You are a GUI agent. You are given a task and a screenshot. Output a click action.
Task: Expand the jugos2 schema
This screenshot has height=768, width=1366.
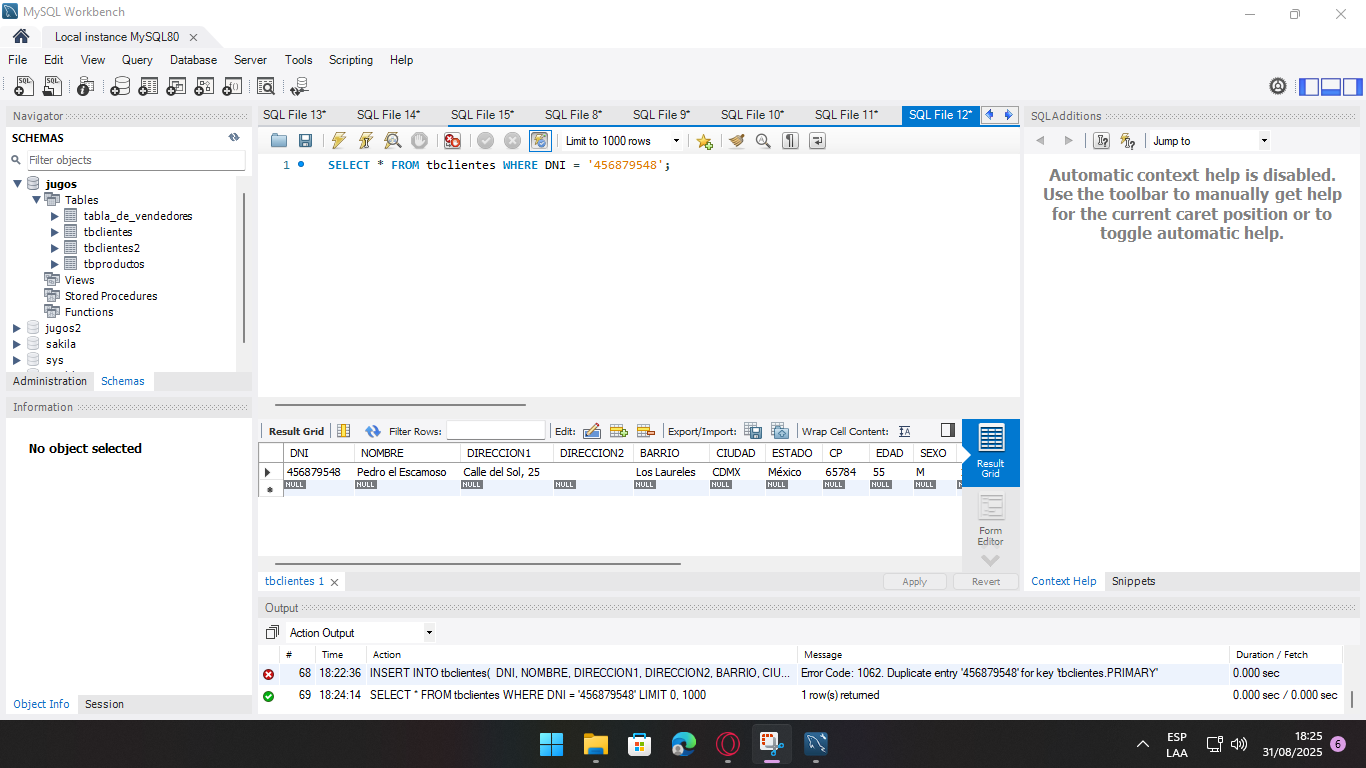tap(17, 328)
